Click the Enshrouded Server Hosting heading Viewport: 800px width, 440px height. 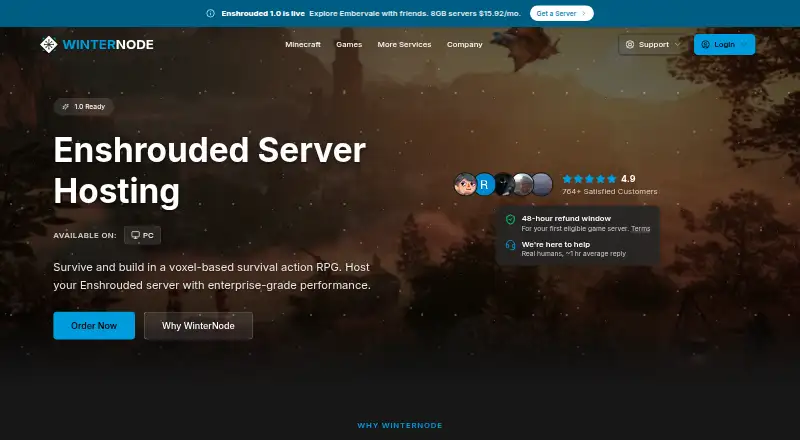[x=209, y=170]
